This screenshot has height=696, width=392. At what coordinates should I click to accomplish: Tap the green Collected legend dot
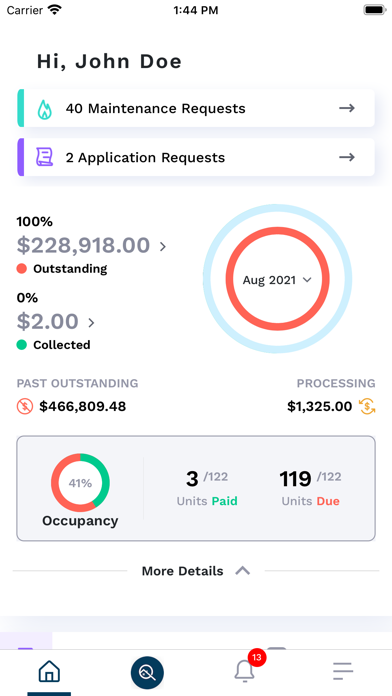pyautogui.click(x=22, y=345)
